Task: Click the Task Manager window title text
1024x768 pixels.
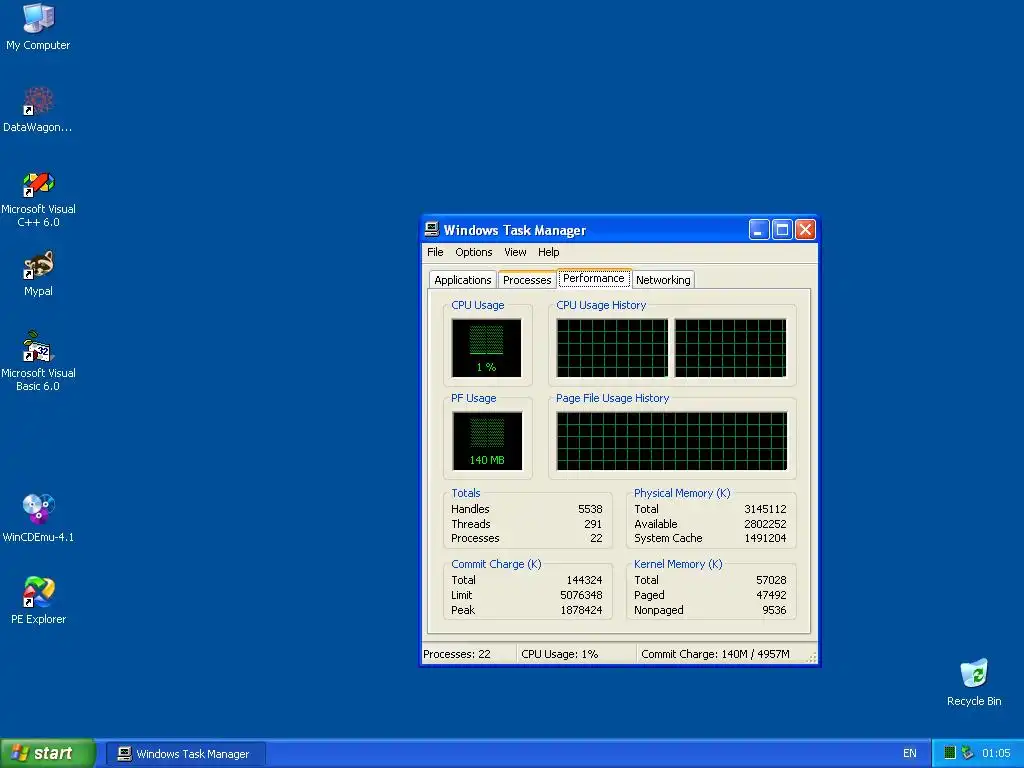Action: point(515,230)
